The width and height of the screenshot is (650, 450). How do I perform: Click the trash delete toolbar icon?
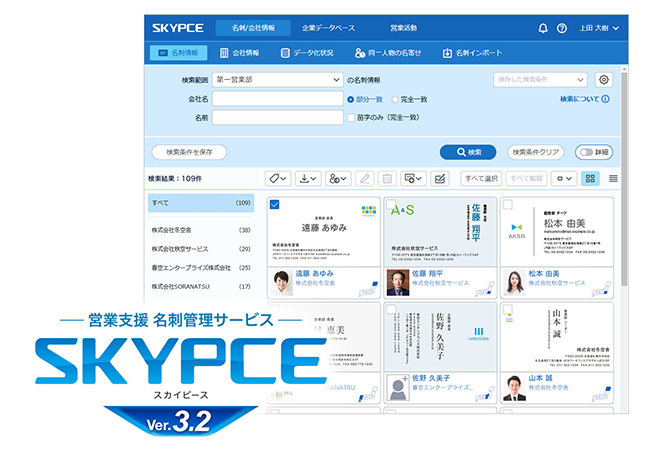pyautogui.click(x=387, y=179)
